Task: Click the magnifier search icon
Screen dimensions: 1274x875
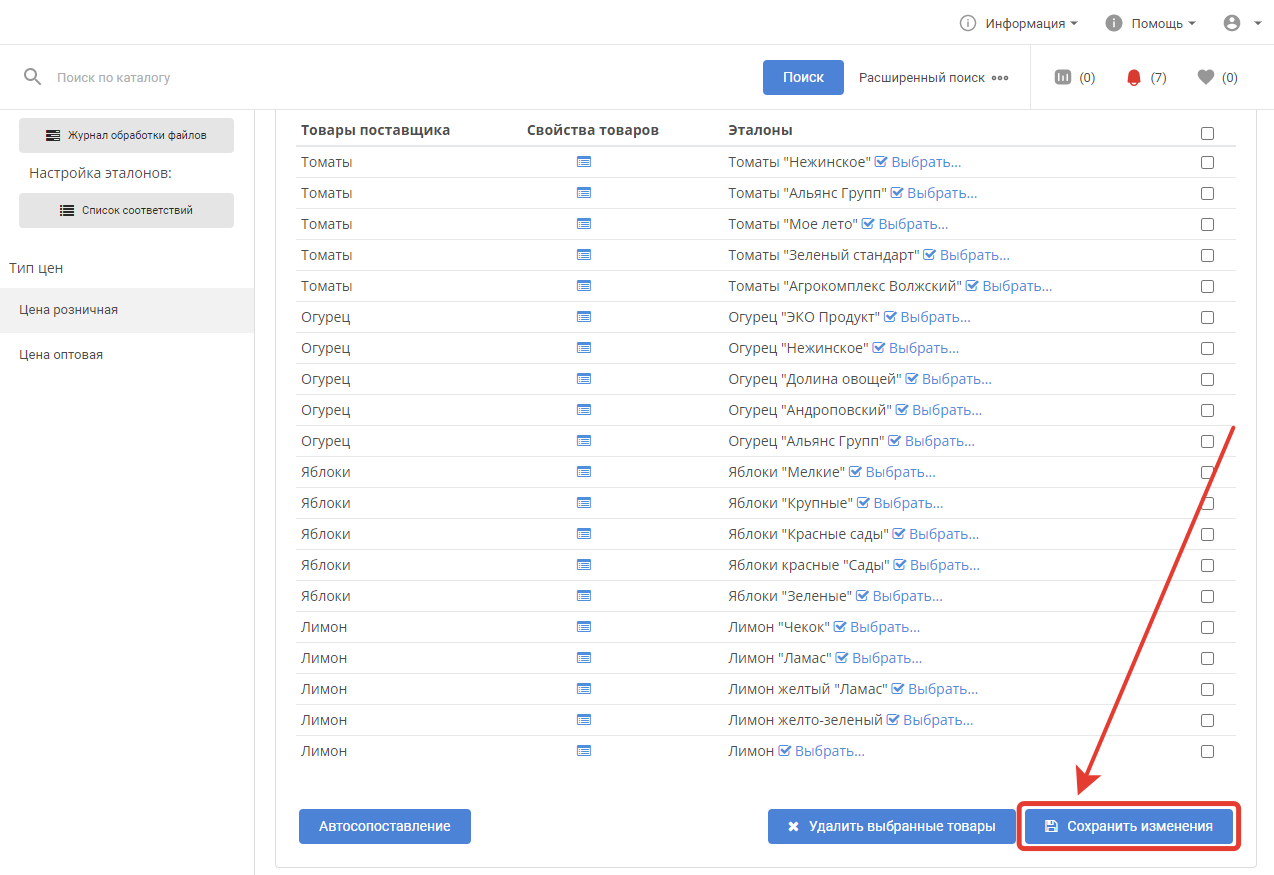Action: click(33, 77)
